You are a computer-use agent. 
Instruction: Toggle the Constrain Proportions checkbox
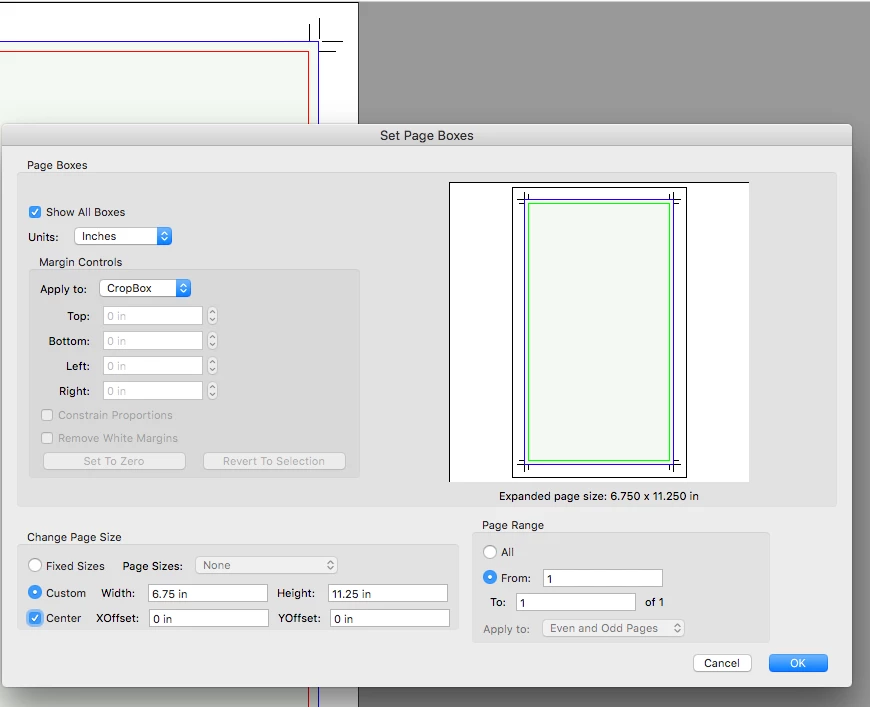pyautogui.click(x=47, y=415)
